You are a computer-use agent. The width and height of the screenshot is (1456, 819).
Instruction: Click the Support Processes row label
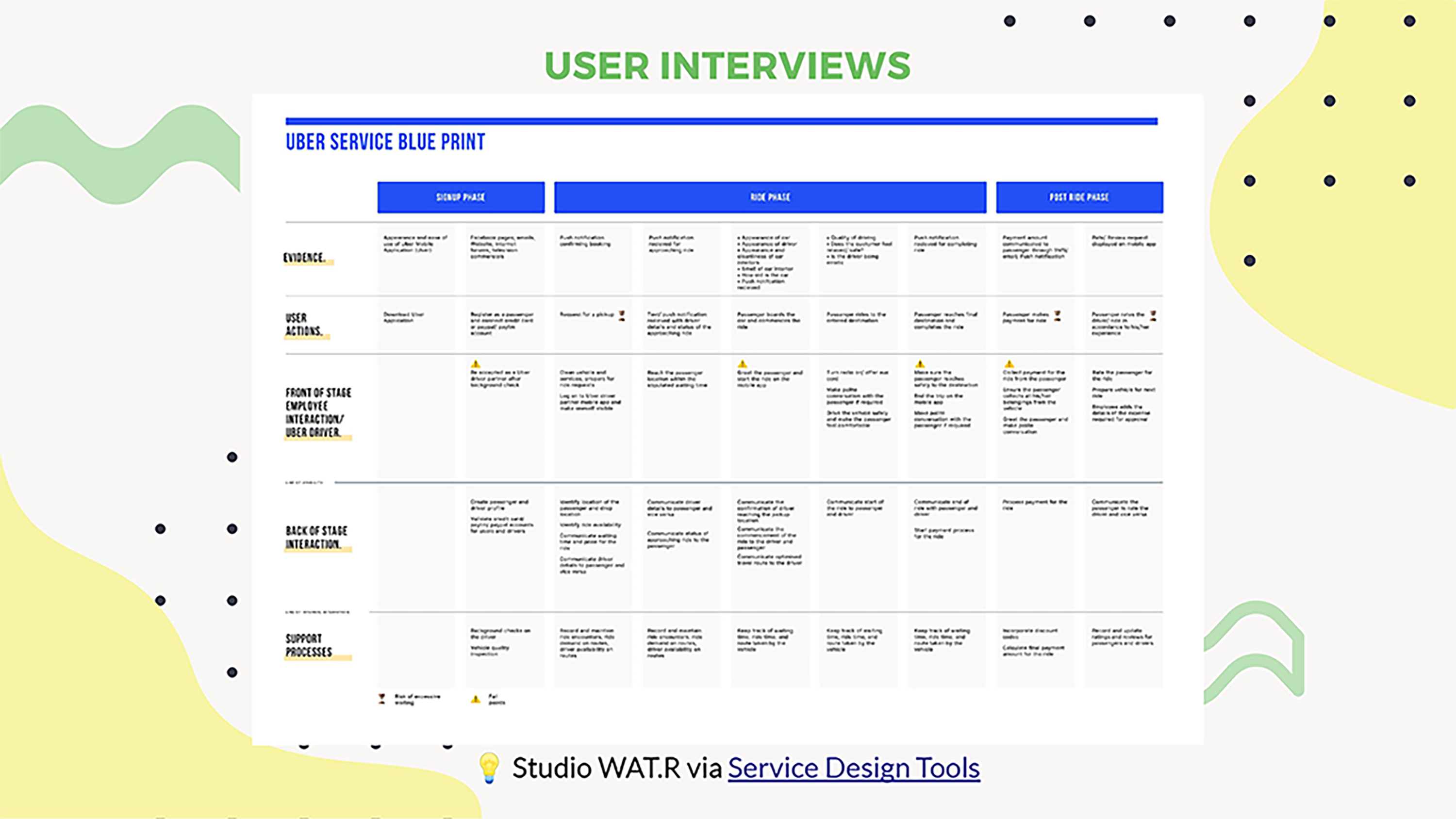[x=309, y=645]
